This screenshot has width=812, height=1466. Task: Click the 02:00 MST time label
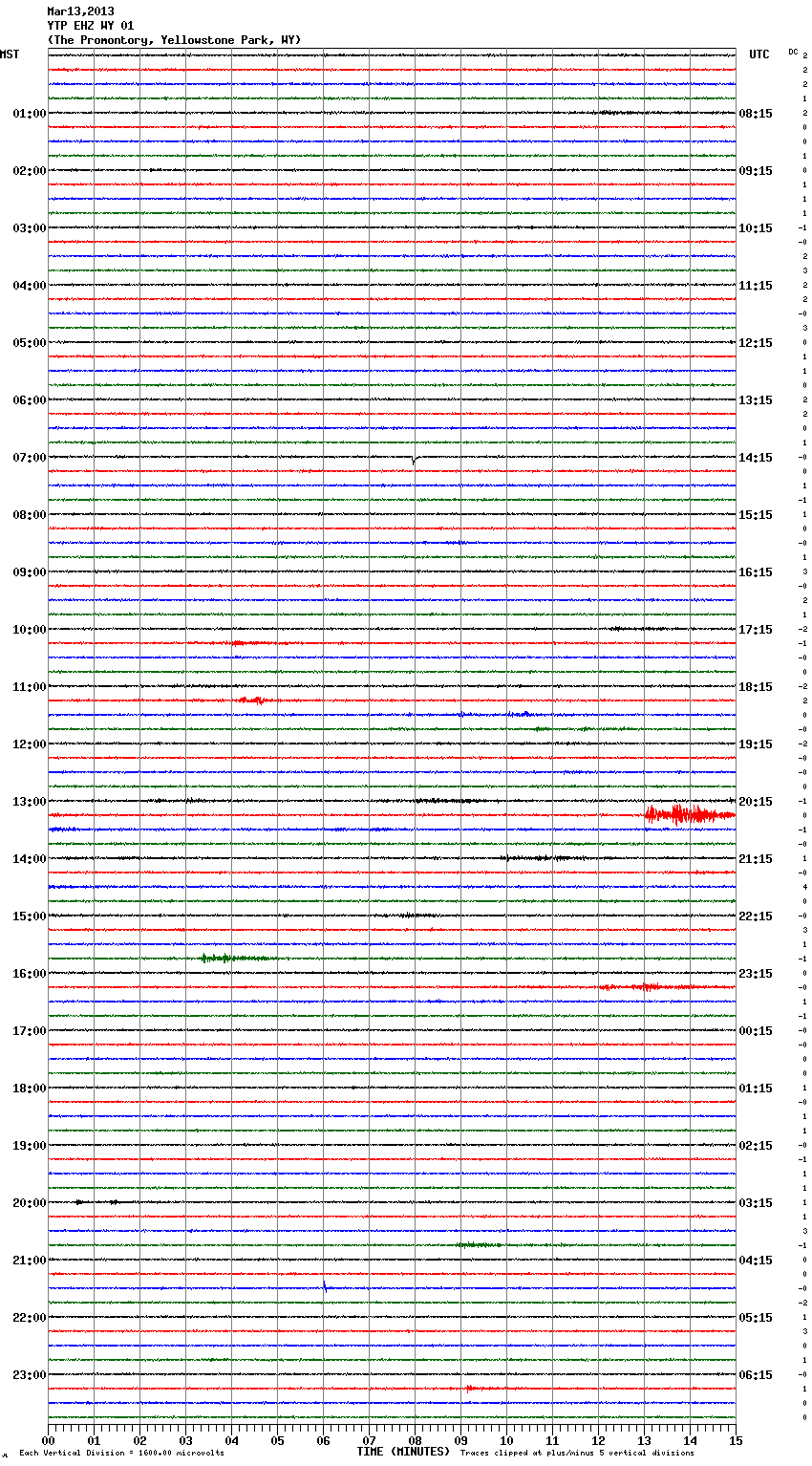pos(30,171)
